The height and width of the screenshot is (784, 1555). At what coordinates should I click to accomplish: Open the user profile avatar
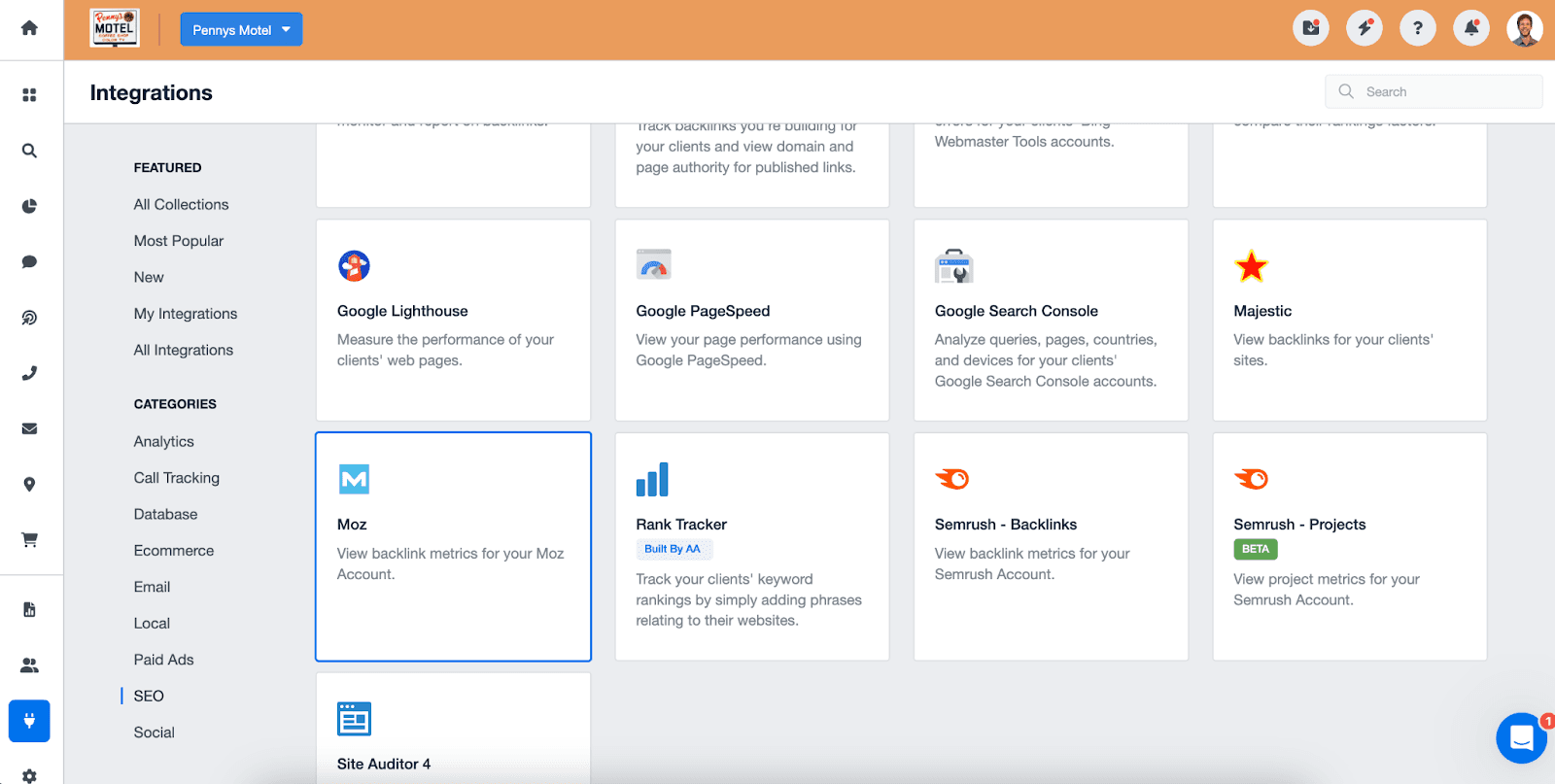point(1524,28)
